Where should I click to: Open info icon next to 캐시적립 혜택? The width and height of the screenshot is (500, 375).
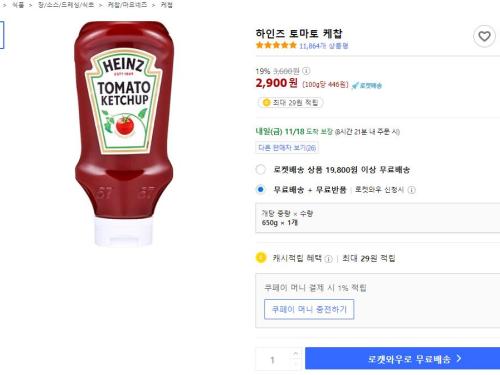328,259
